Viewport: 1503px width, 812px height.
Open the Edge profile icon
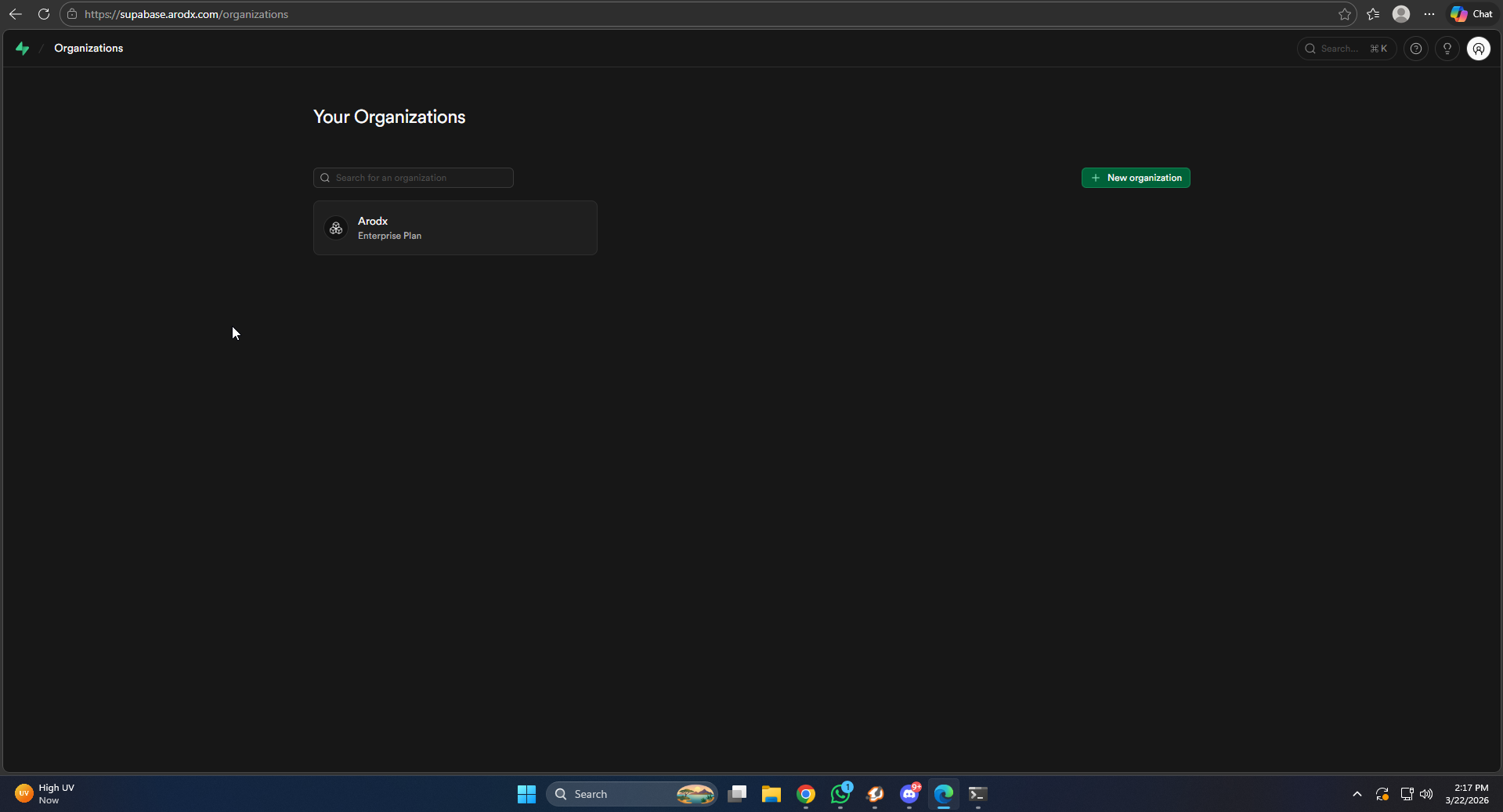click(1401, 14)
